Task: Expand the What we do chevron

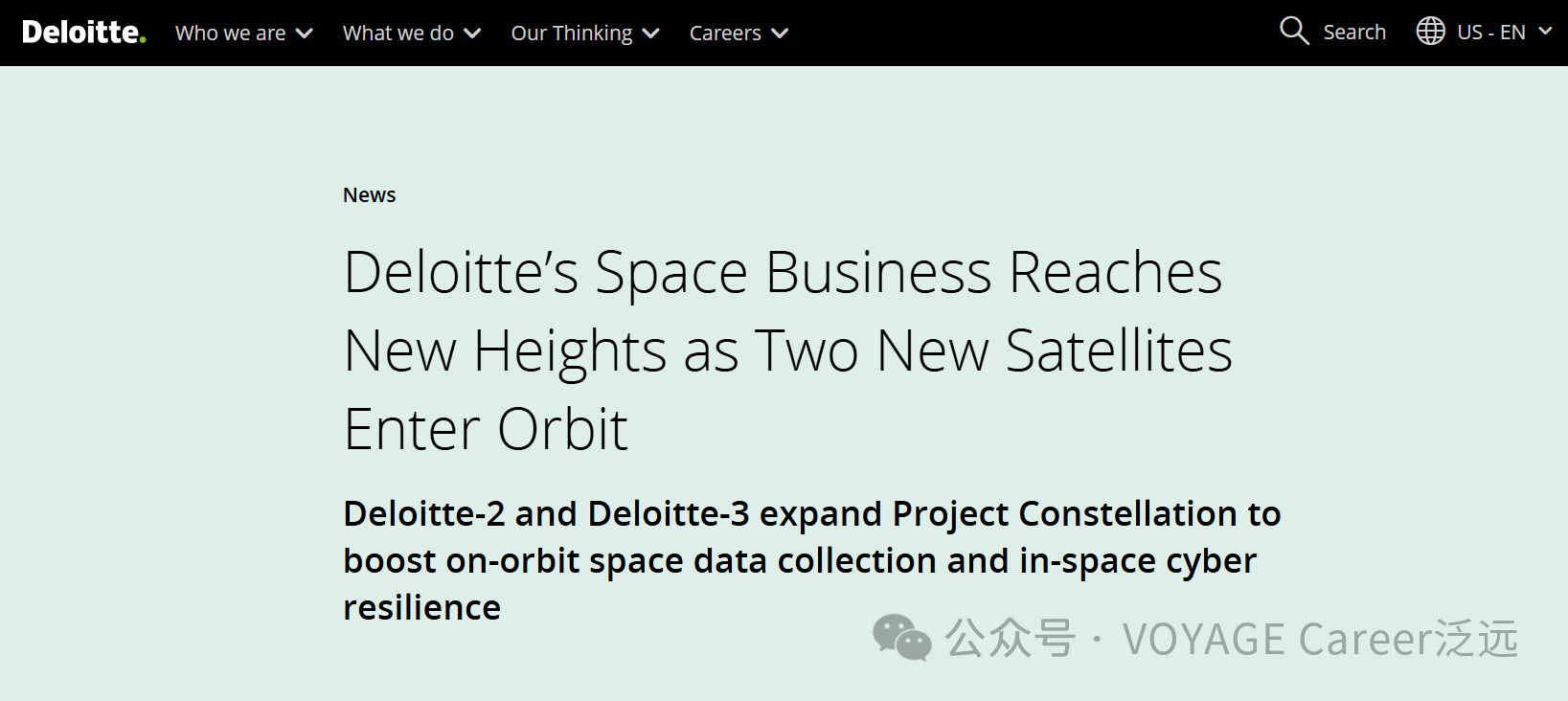Action: (472, 34)
